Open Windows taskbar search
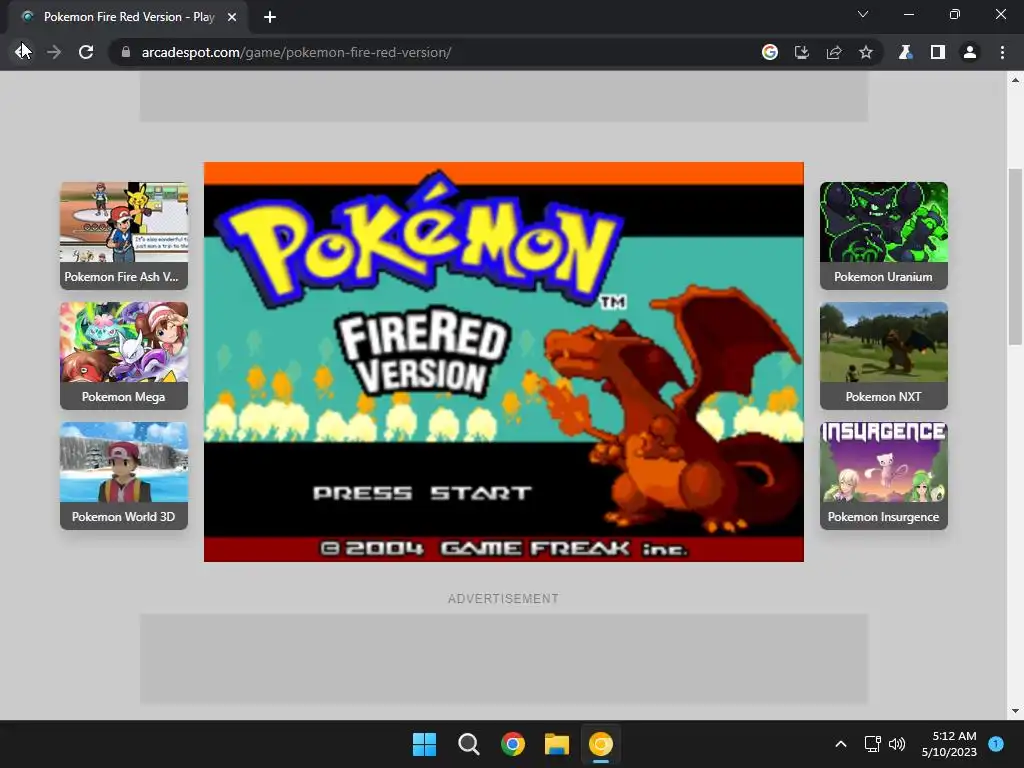The height and width of the screenshot is (768, 1024). pos(469,744)
